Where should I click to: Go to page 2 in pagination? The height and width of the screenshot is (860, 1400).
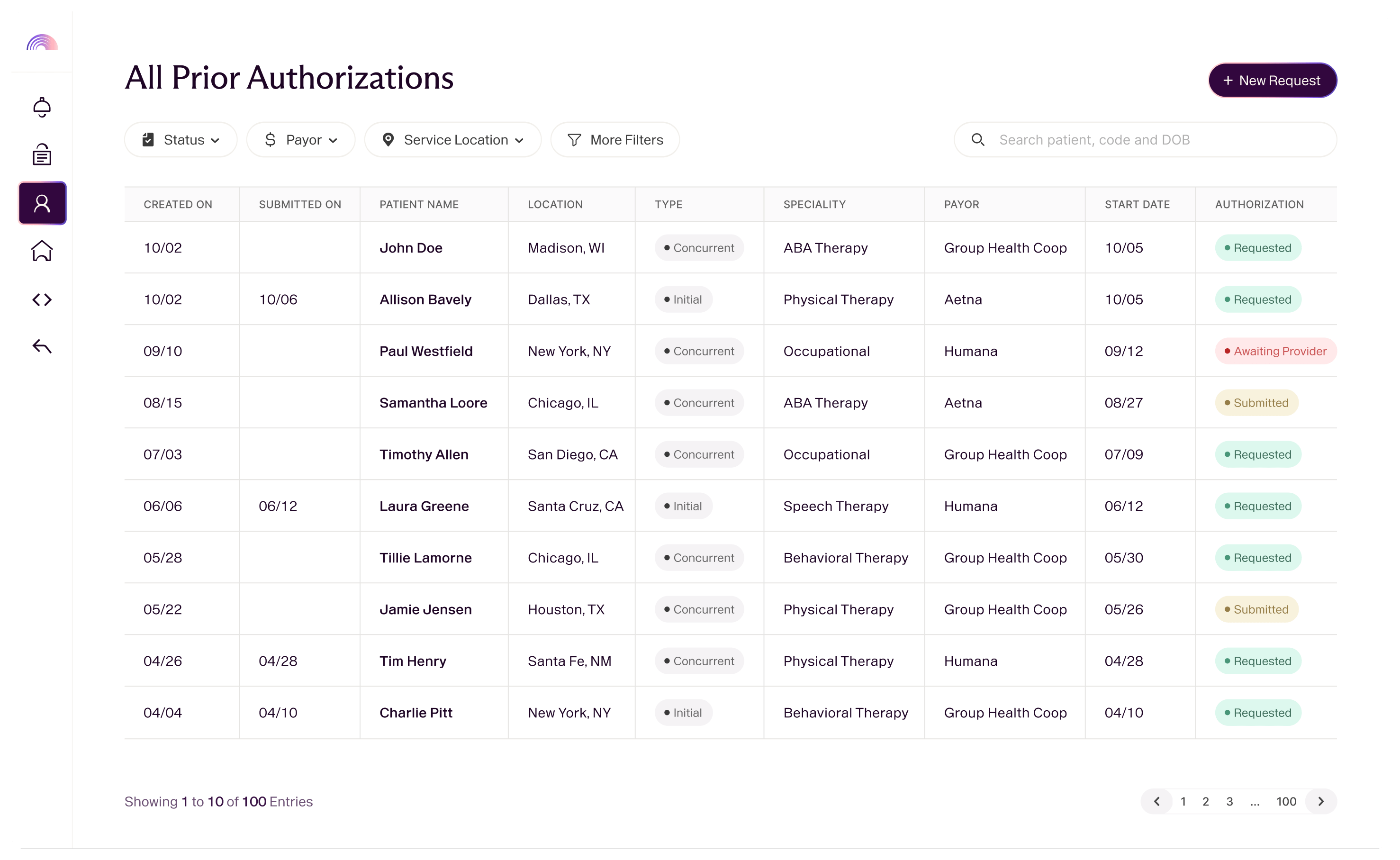(1206, 801)
